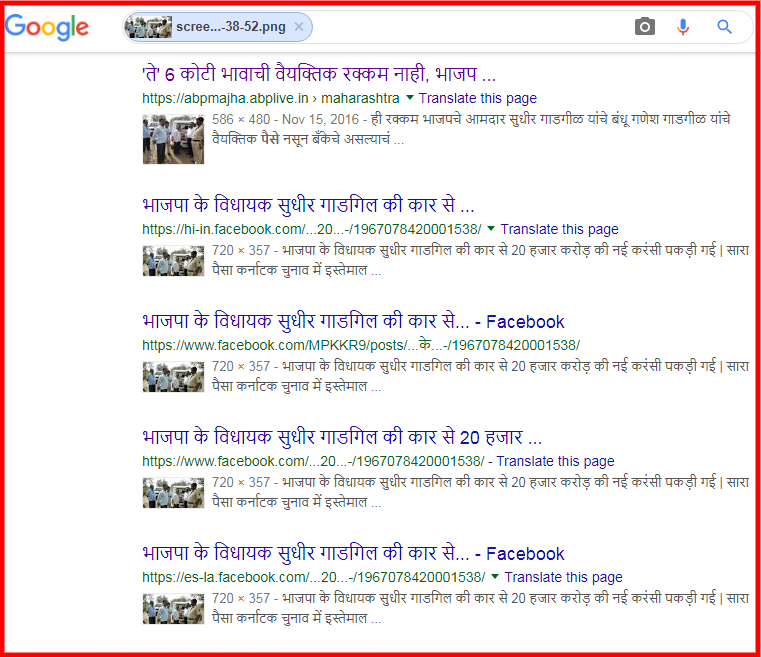761x657 pixels.
Task: Expand dropdown arrow beside hi-in.facebook.com URL
Action: pyautogui.click(x=491, y=228)
